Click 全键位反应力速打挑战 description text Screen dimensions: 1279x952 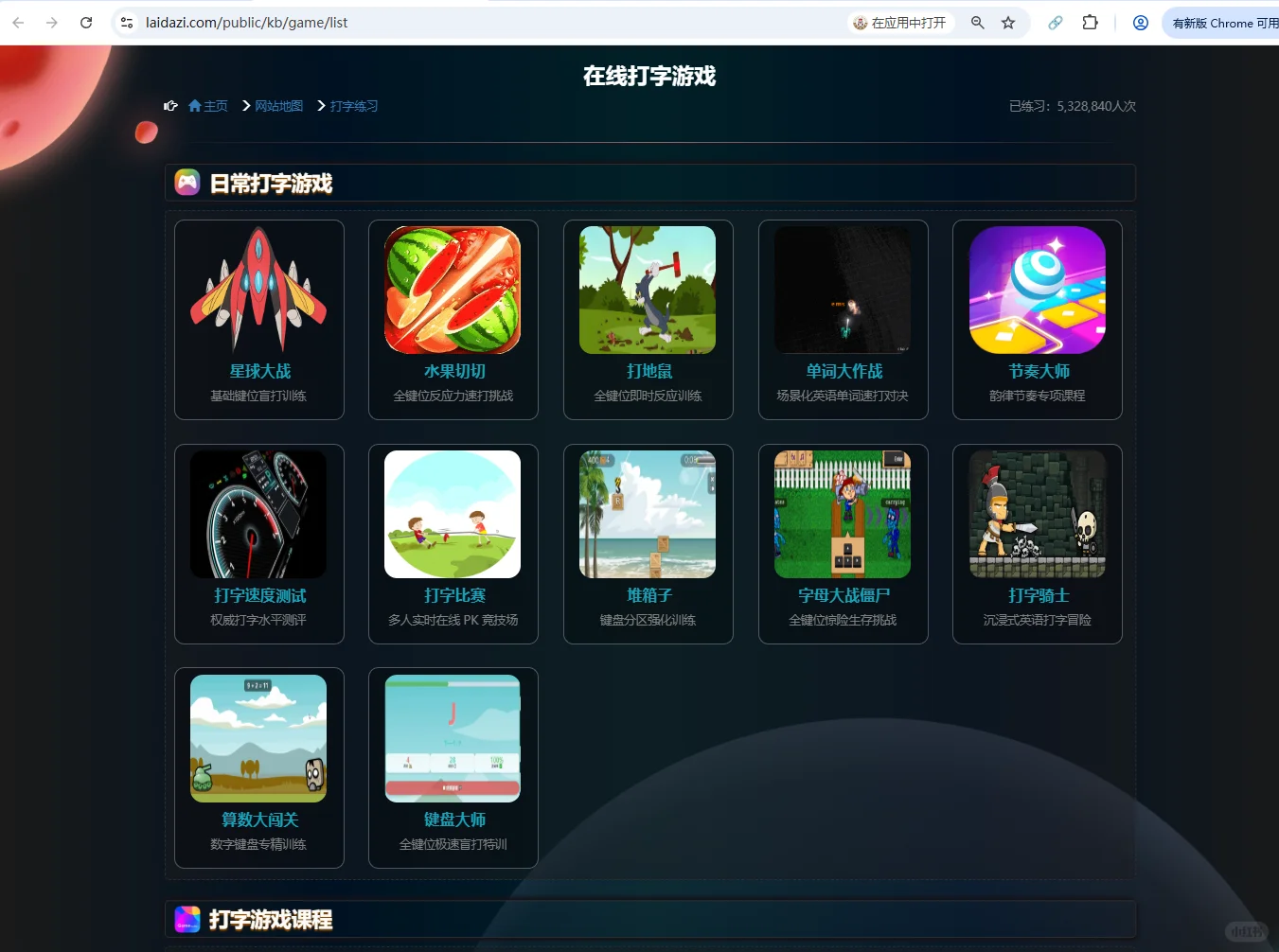click(453, 396)
